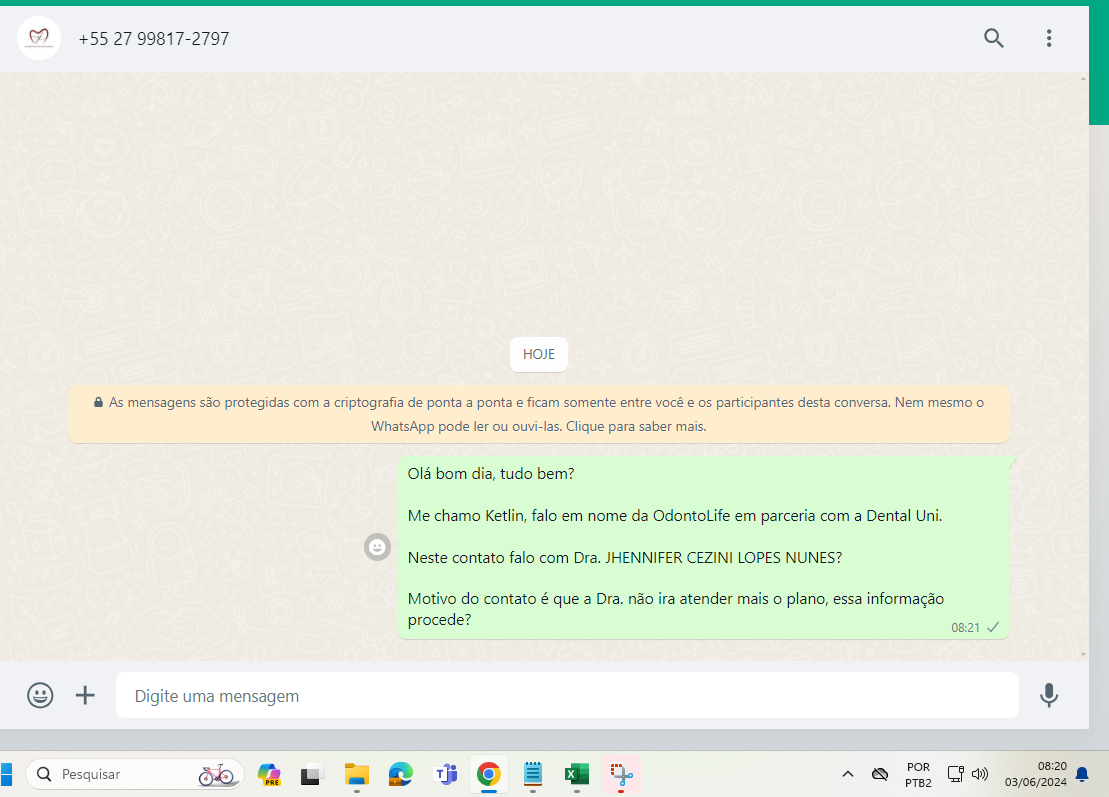Click the lock icon in encryption notice

click(98, 402)
